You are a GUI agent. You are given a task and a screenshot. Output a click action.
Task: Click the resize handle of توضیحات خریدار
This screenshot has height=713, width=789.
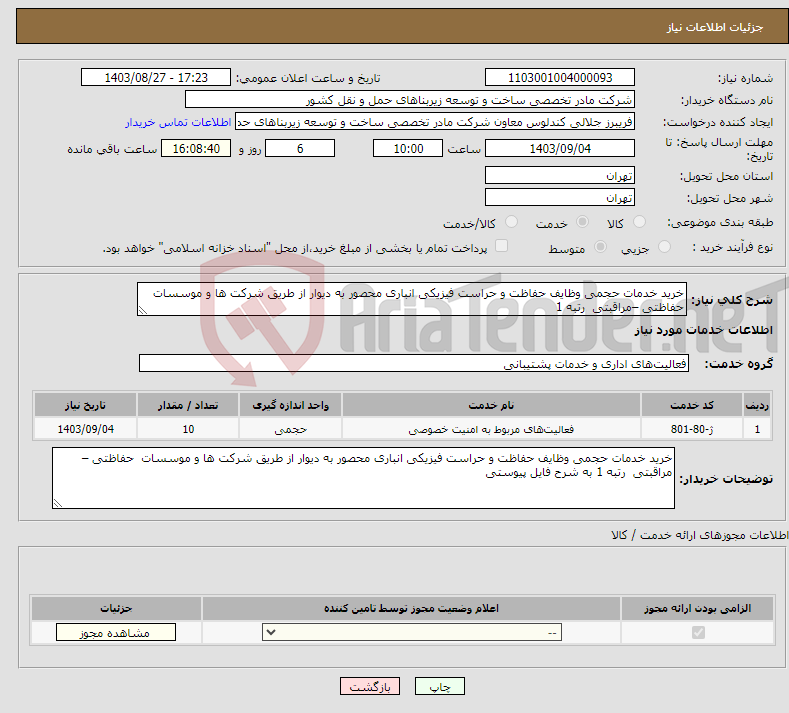[x=57, y=503]
